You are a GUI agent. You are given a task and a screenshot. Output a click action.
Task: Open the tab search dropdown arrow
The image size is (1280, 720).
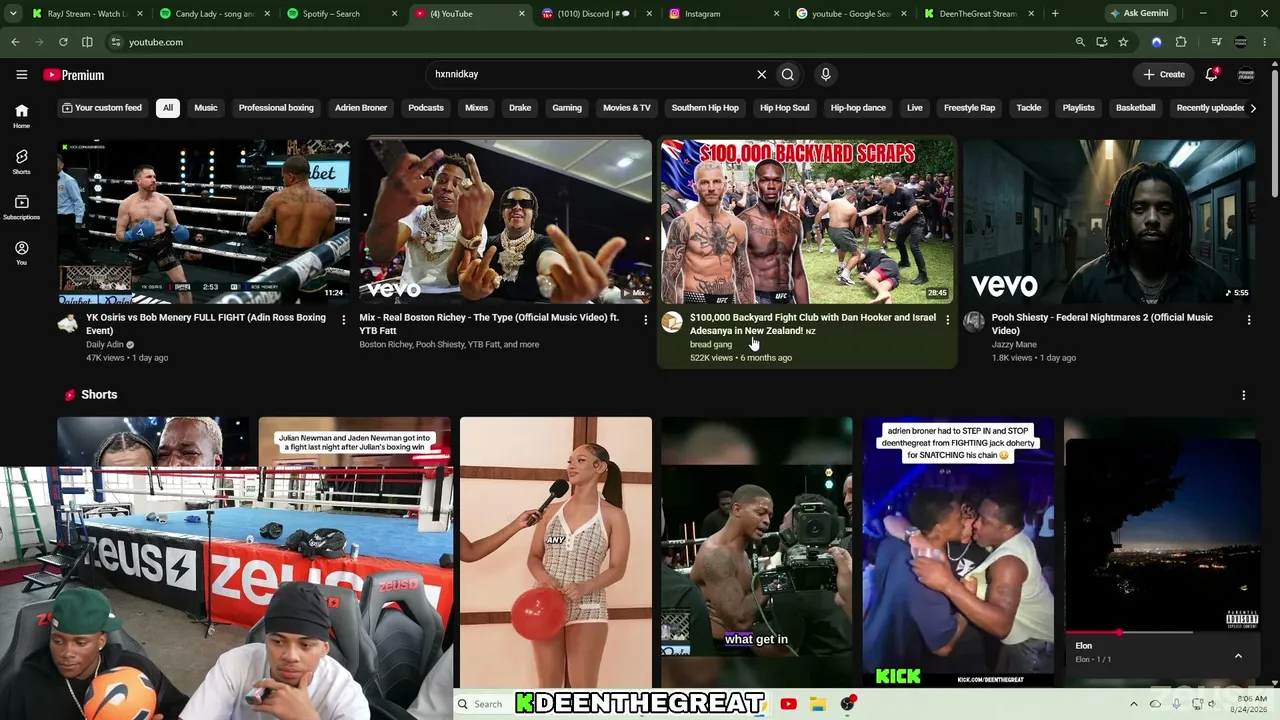(13, 14)
